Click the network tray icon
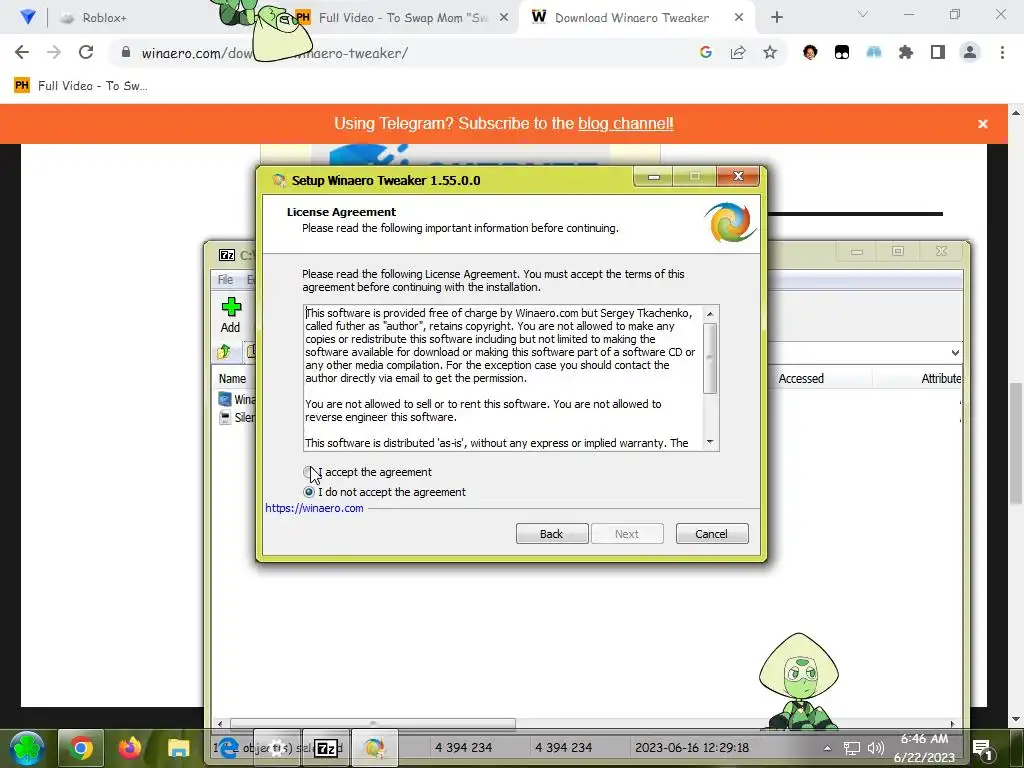Viewport: 1024px width, 768px height. coord(851,748)
